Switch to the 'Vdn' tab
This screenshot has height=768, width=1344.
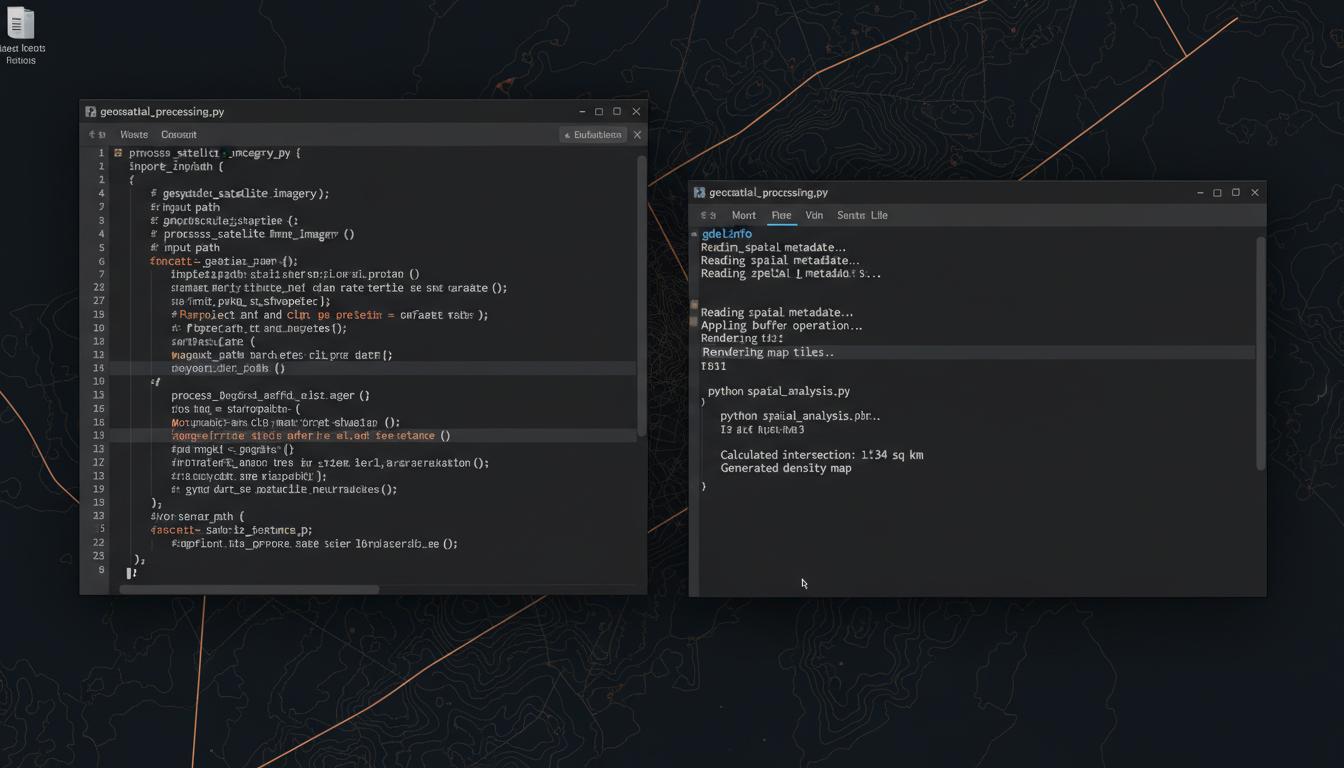pyautogui.click(x=814, y=216)
